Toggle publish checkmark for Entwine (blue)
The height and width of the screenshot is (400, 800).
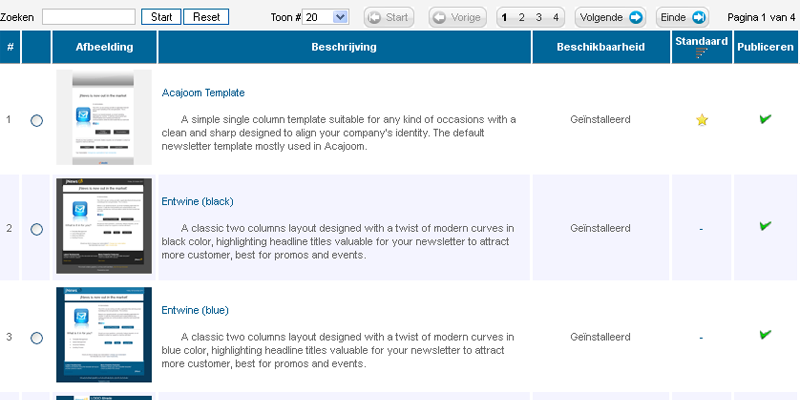[765, 334]
